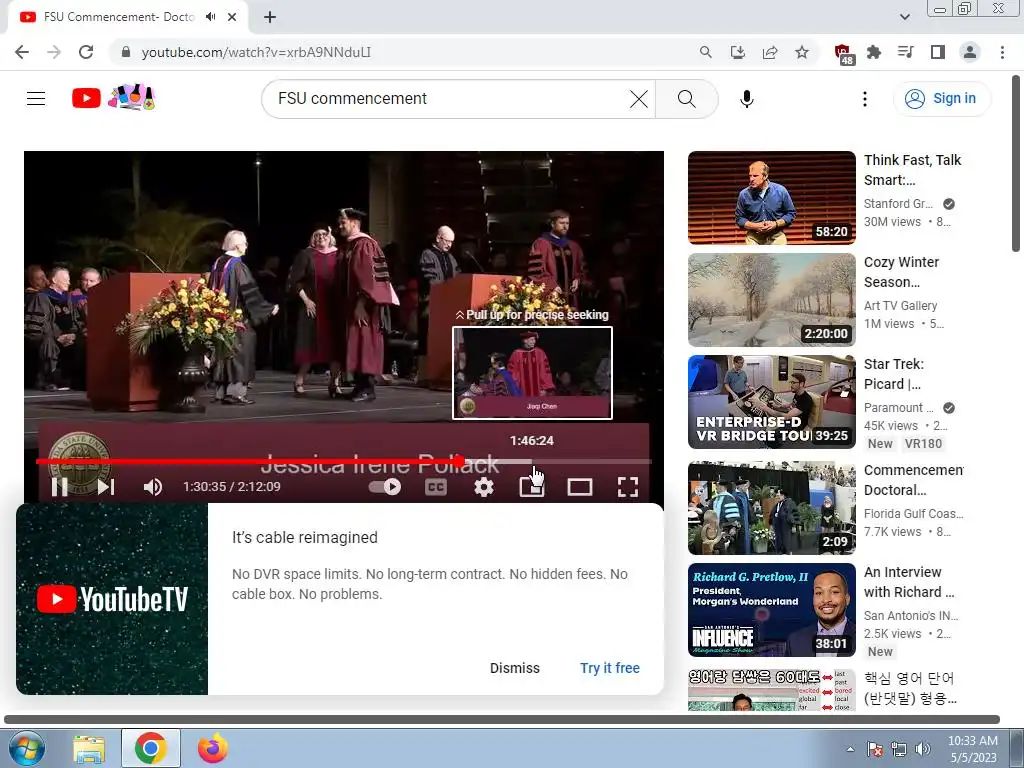The width and height of the screenshot is (1024, 768).
Task: Toggle closed captions CC button
Action: coord(436,487)
